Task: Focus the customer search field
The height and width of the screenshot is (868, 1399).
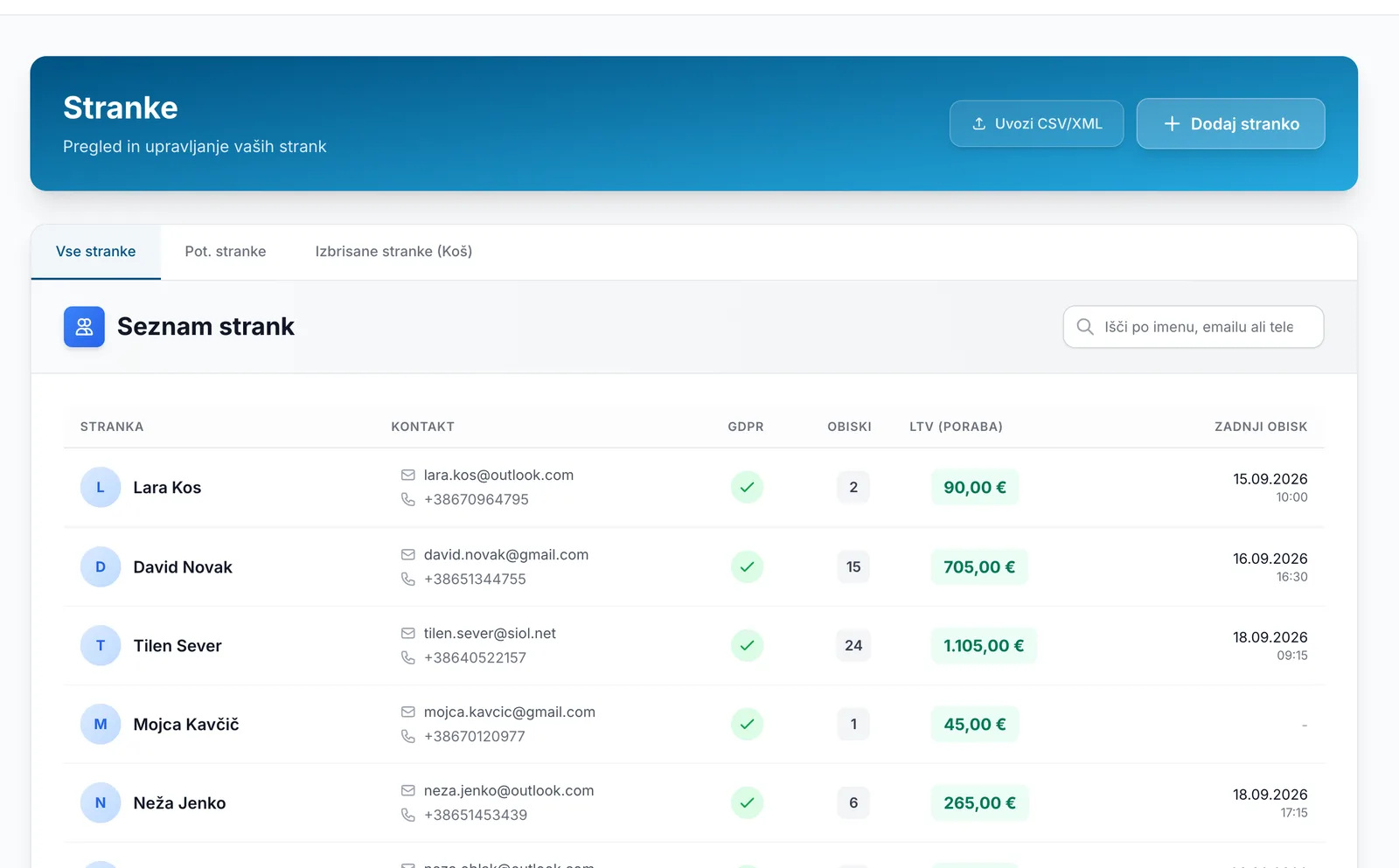Action: tap(1194, 327)
